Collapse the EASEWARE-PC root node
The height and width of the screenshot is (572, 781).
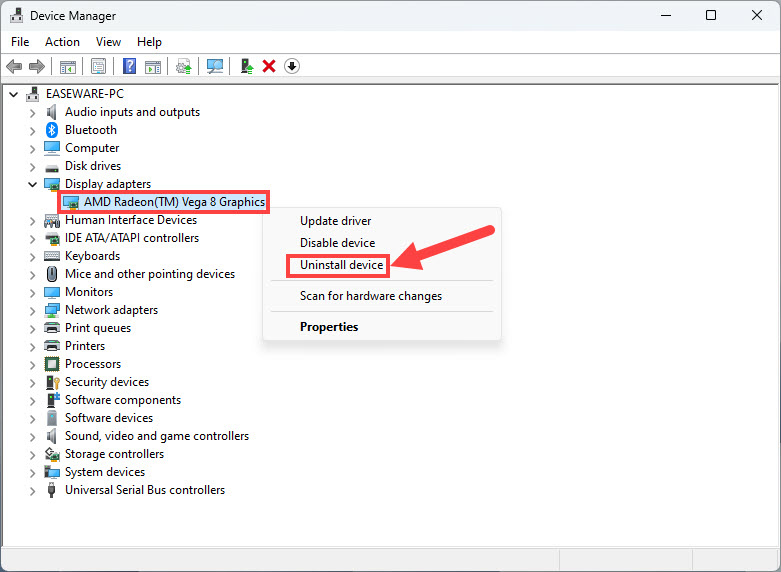[x=14, y=94]
